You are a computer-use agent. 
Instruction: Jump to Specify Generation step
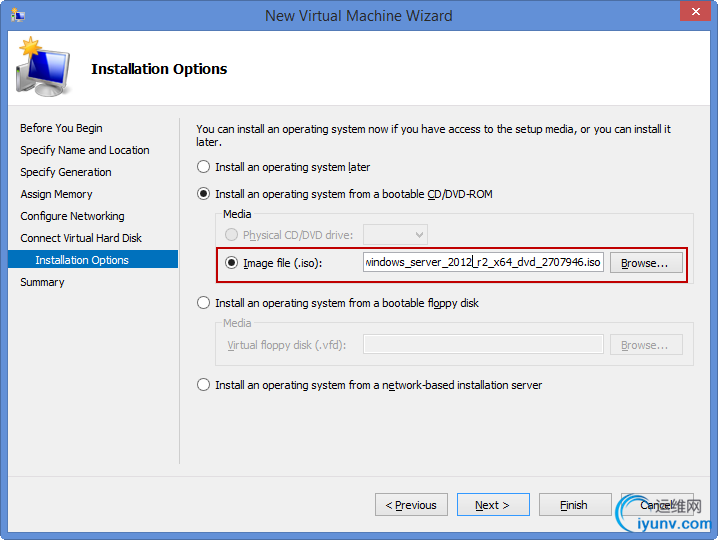(x=66, y=172)
